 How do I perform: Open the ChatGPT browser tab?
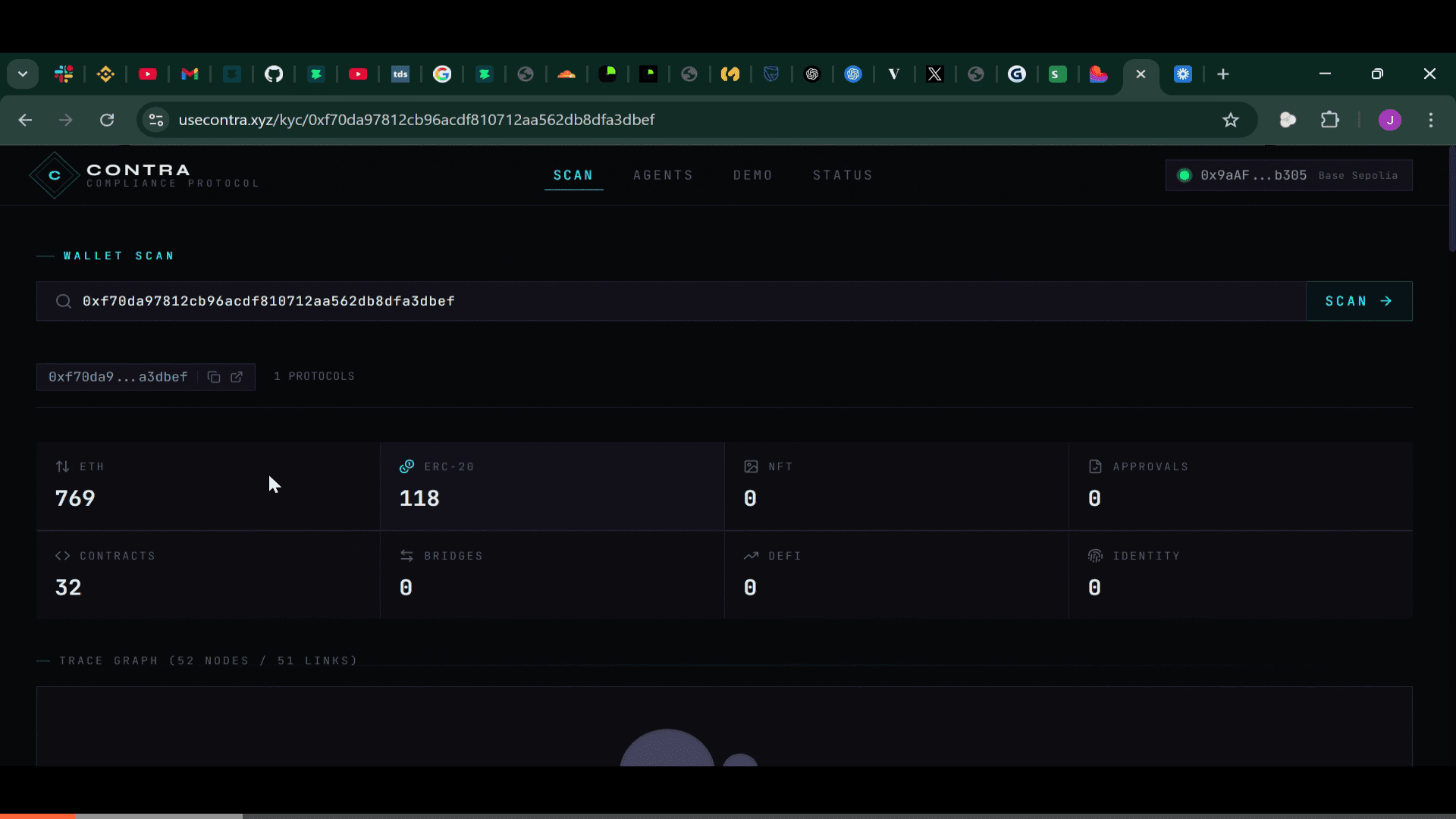(x=812, y=74)
